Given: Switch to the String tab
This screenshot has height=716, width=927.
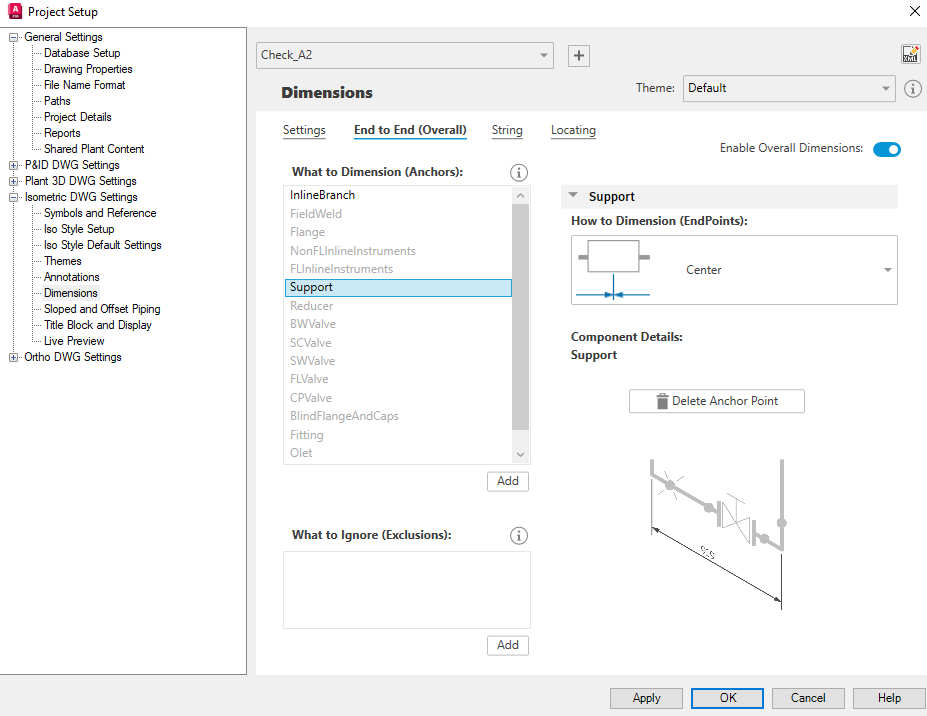Looking at the screenshot, I should (x=506, y=131).
